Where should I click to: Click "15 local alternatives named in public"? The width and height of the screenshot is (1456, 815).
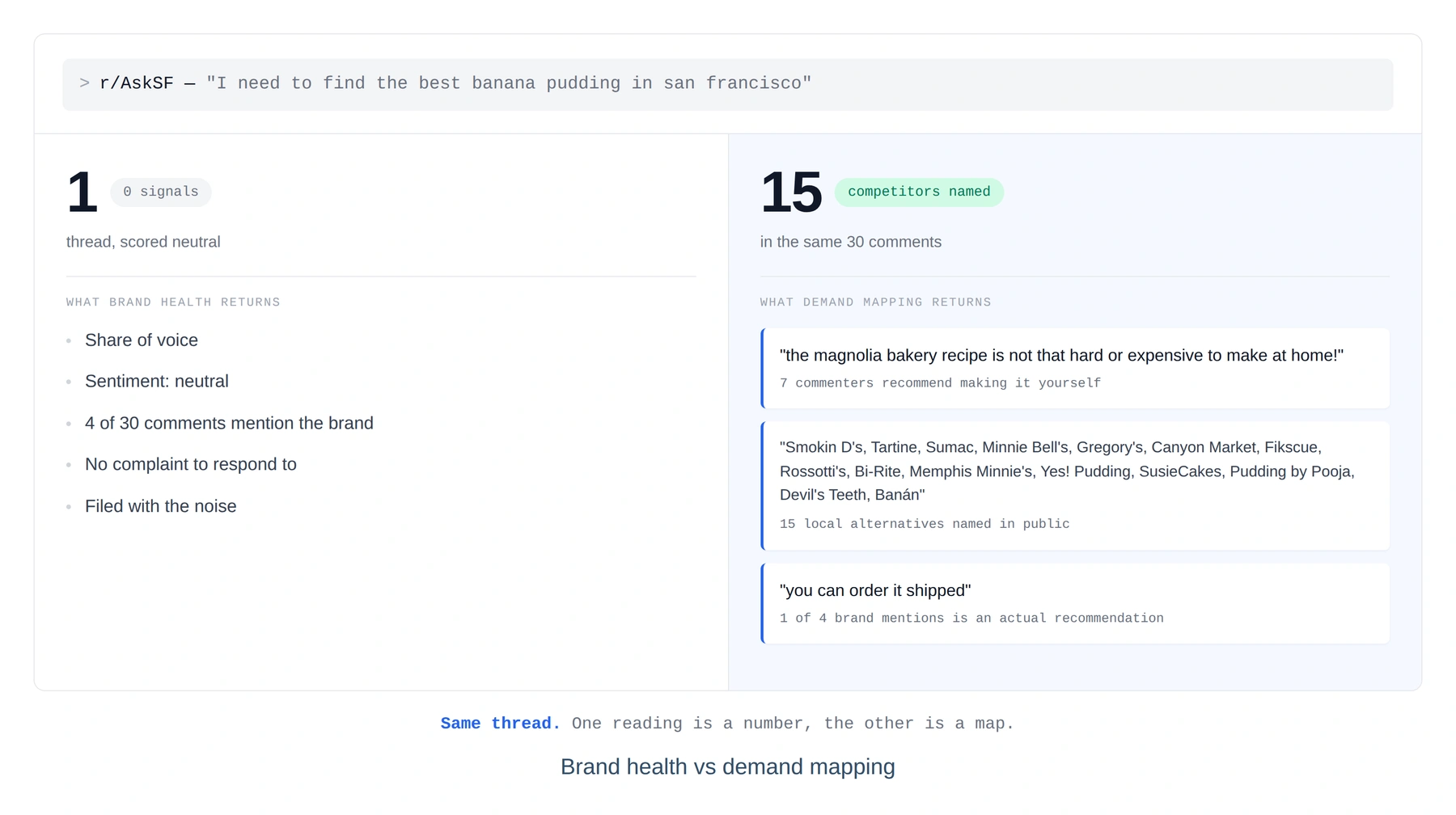tap(925, 524)
